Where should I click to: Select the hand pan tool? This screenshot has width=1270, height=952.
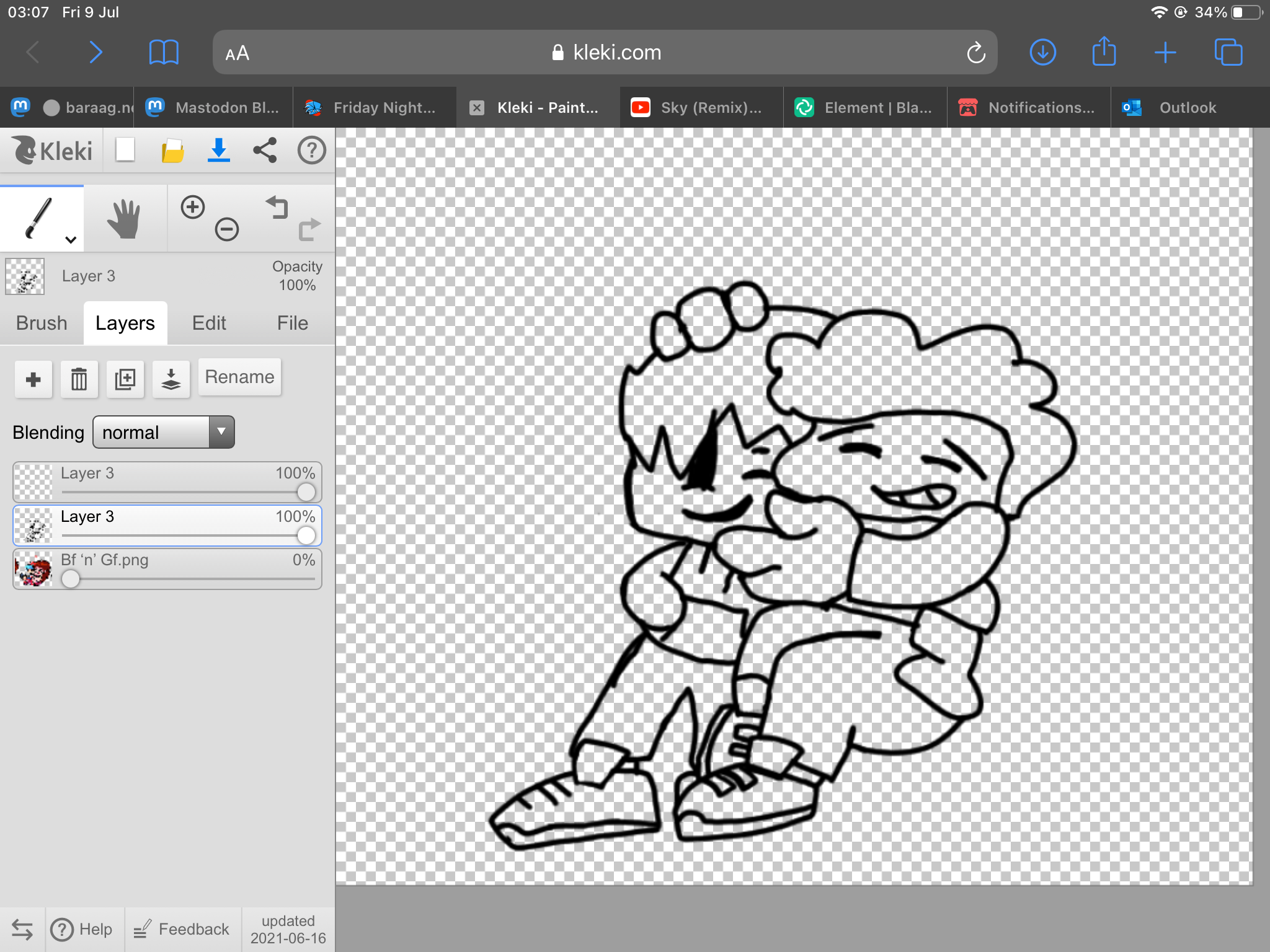(x=124, y=219)
